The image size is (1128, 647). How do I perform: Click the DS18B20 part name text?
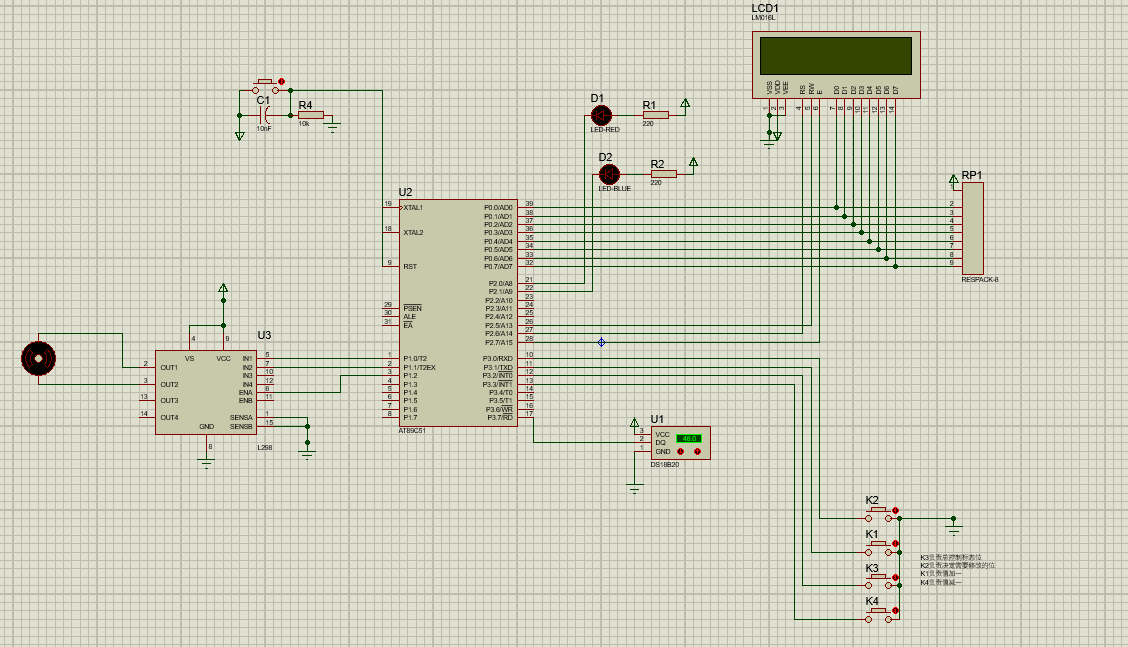tap(665, 465)
